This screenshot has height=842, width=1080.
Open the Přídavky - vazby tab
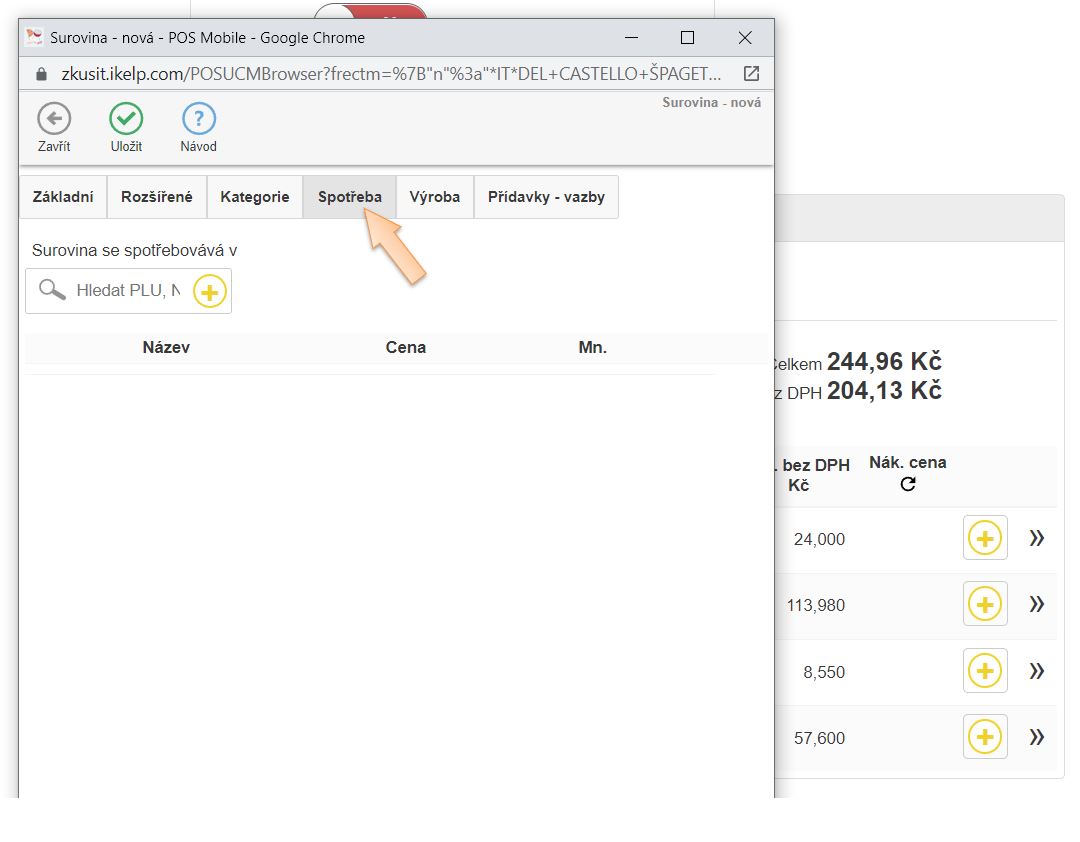click(x=546, y=197)
